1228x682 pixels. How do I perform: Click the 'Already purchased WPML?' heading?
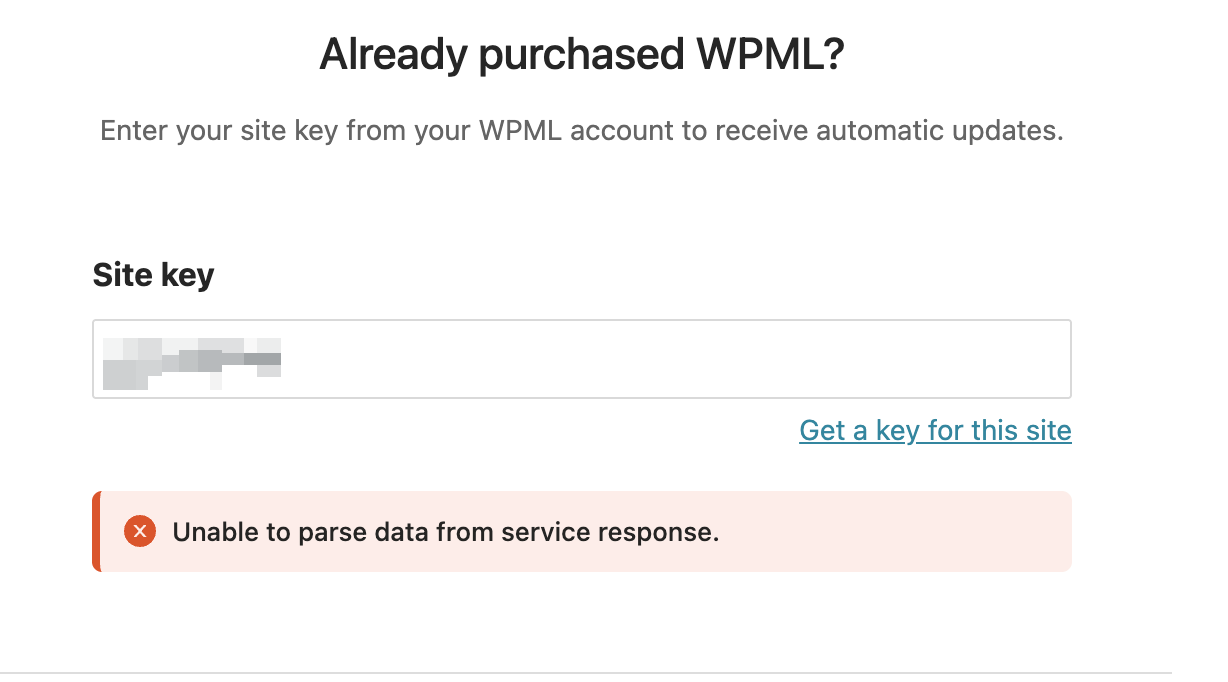(582, 54)
